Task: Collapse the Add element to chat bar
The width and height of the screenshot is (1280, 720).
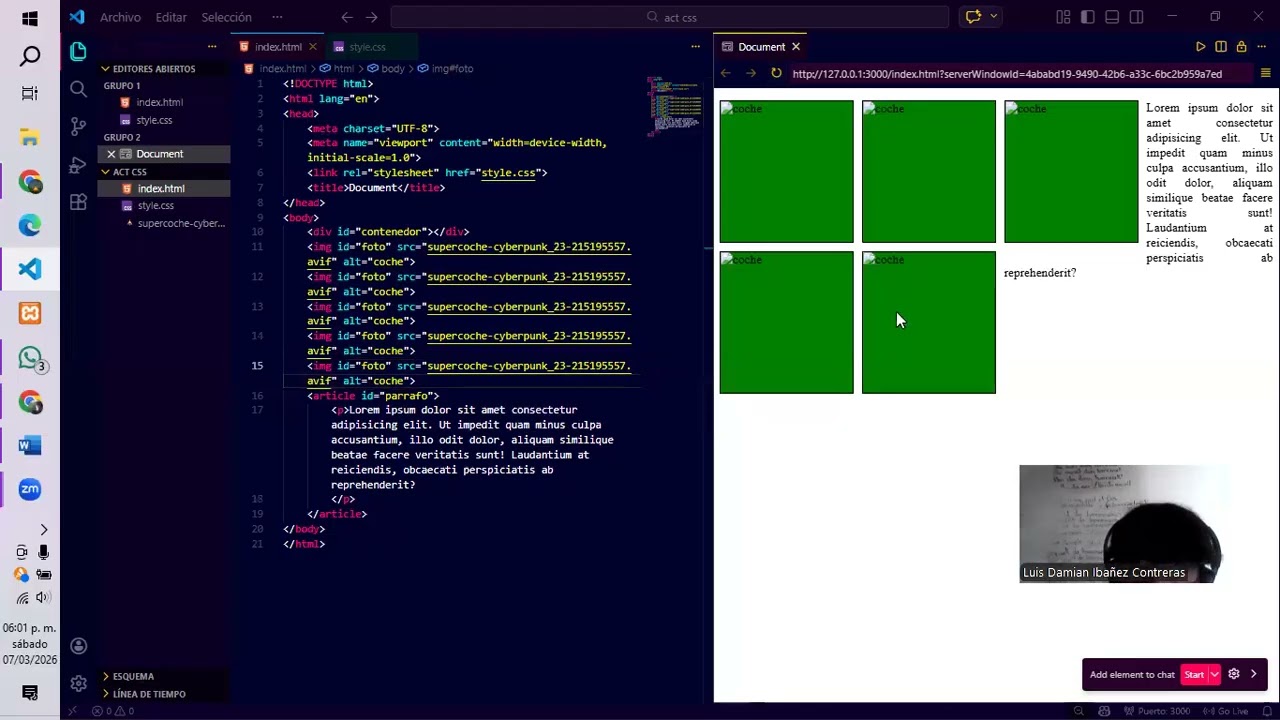Action: tap(1254, 674)
